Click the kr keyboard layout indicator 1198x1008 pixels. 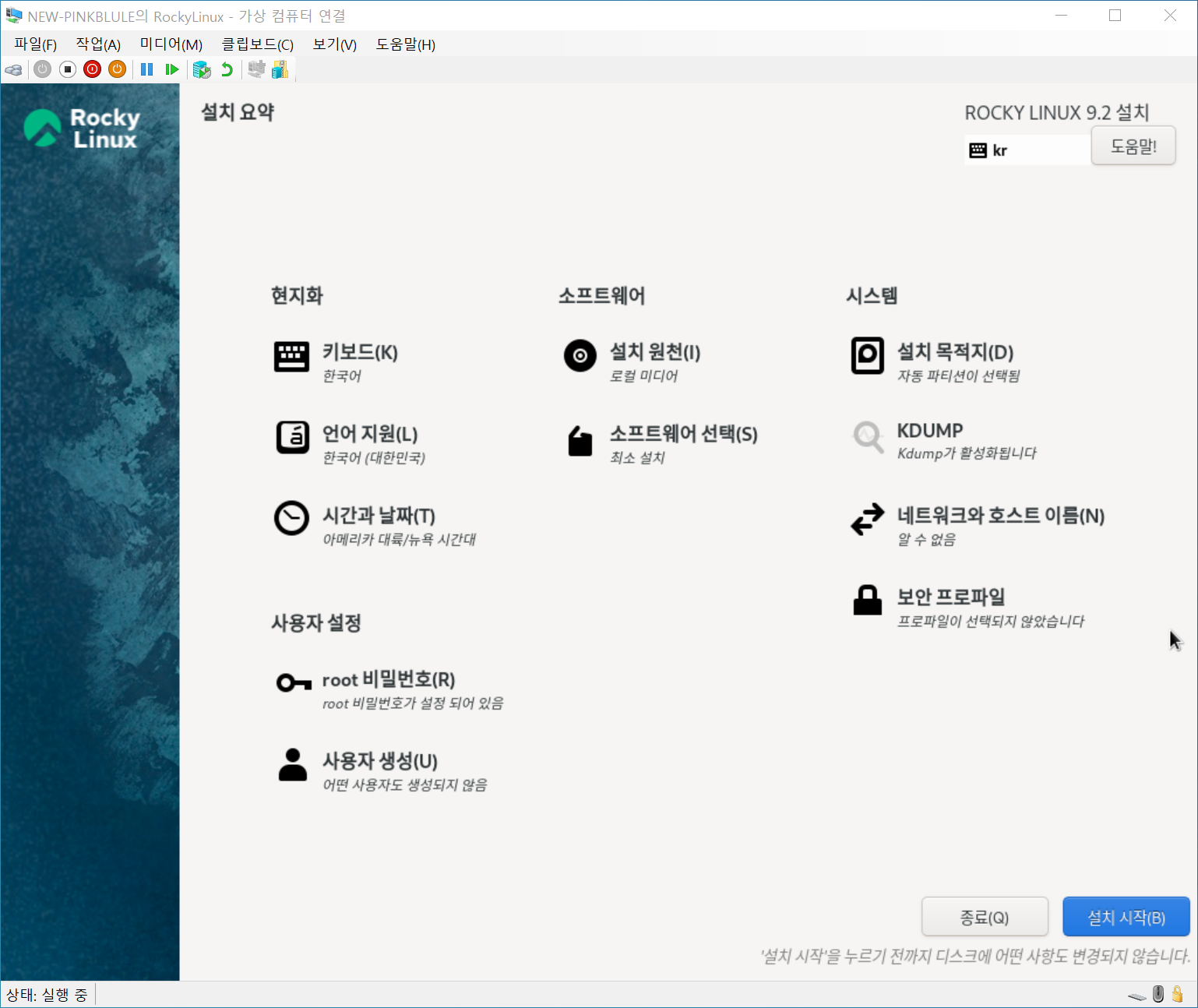[1027, 150]
